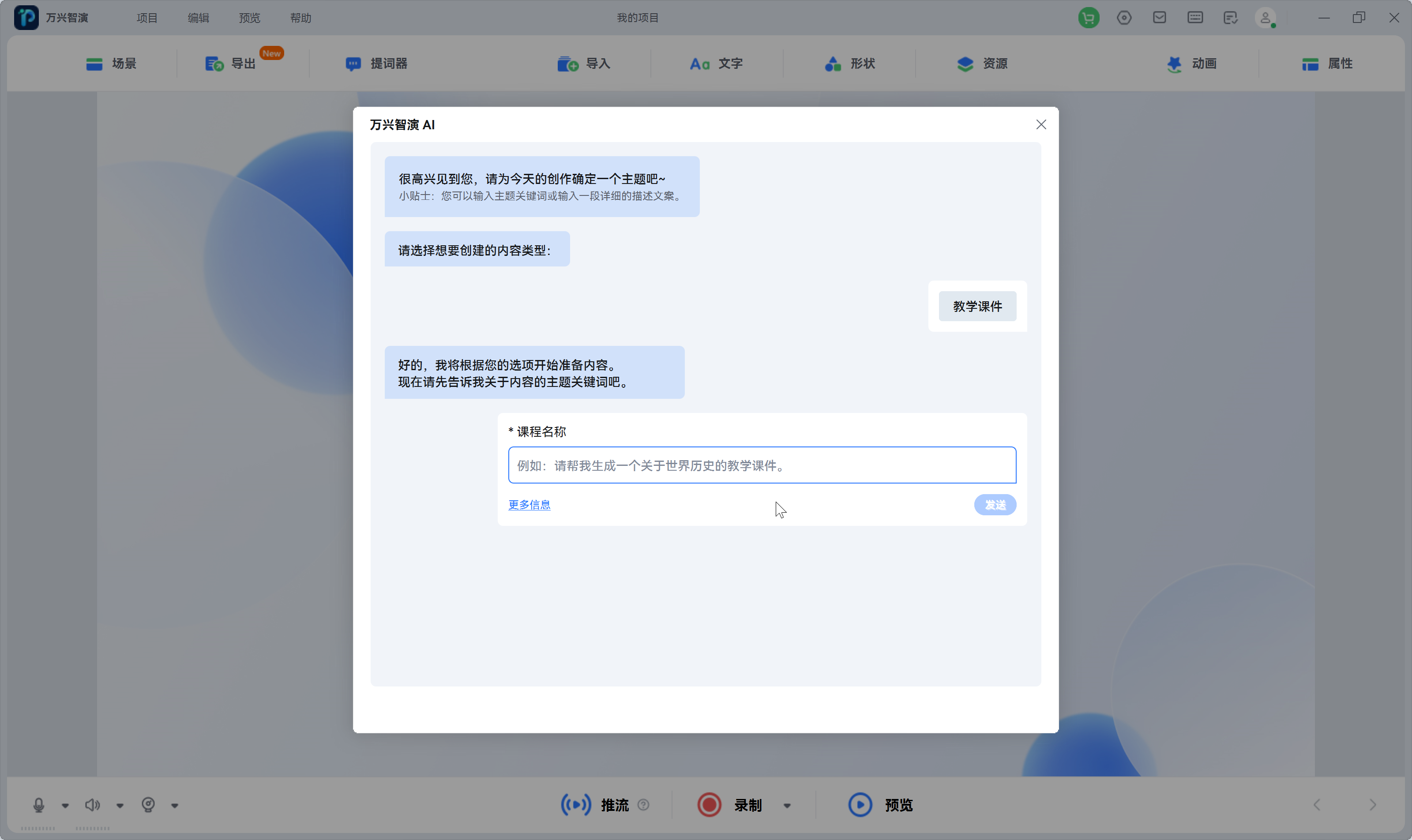Click the 导入 import icon
Viewport: 1412px width, 840px height.
567,64
